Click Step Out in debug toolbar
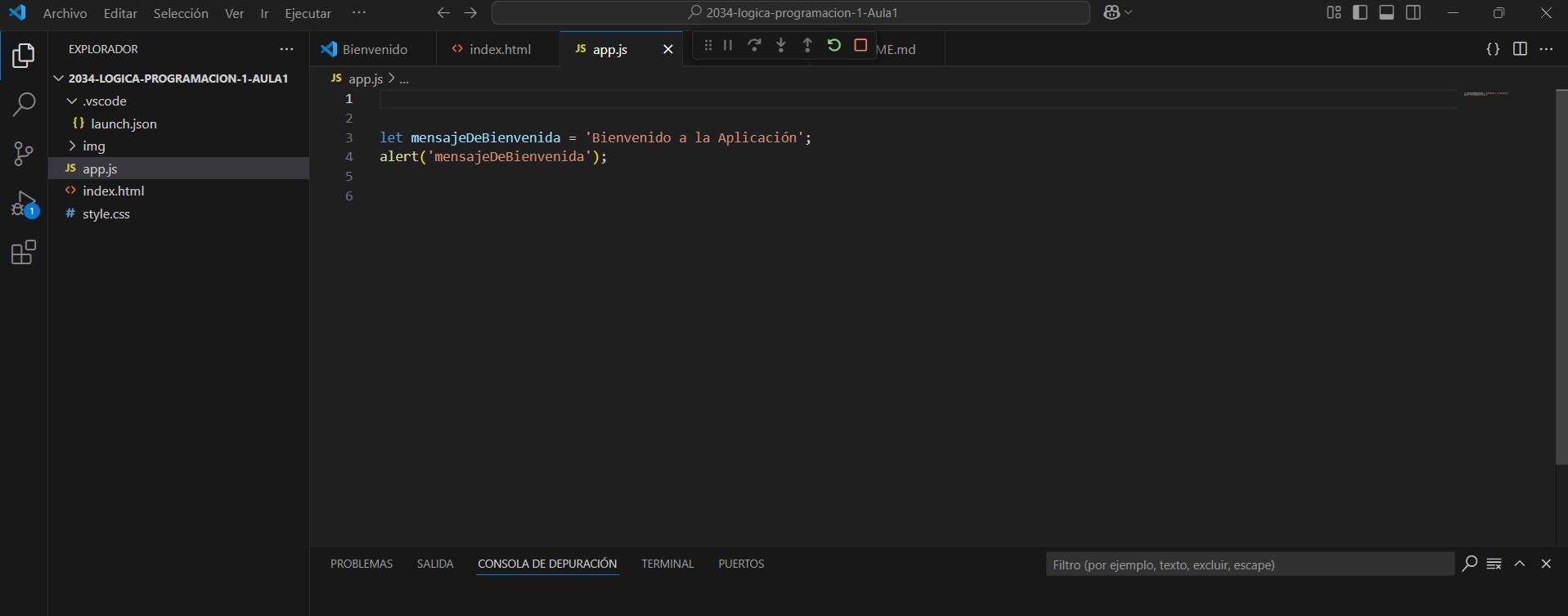This screenshot has height=616, width=1568. pyautogui.click(x=807, y=45)
